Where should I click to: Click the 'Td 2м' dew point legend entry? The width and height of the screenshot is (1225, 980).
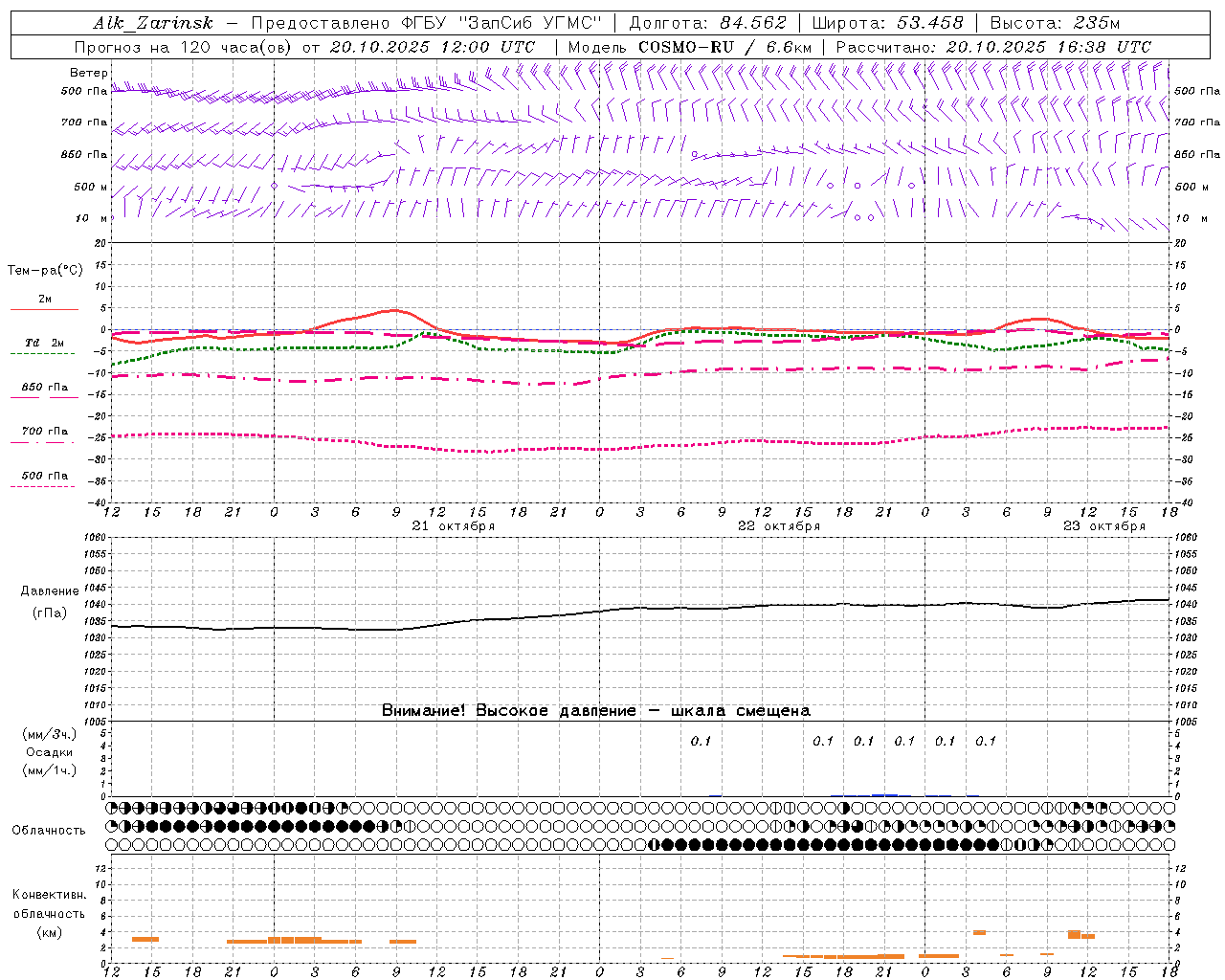click(44, 343)
